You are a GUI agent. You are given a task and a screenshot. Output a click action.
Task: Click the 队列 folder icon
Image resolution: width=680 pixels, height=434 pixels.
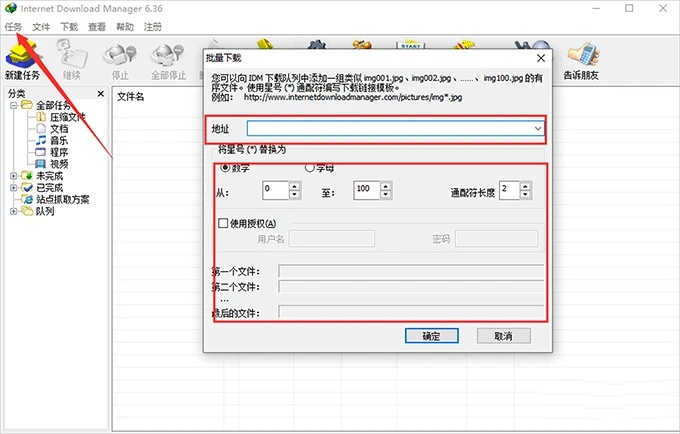(27, 211)
